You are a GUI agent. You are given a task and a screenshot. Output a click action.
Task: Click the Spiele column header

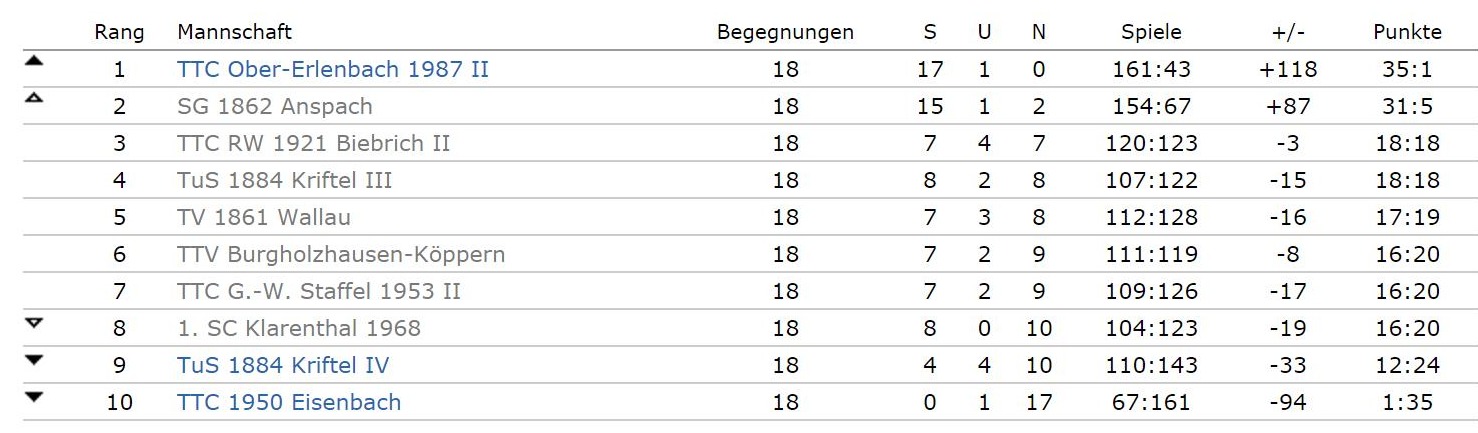pos(1151,33)
